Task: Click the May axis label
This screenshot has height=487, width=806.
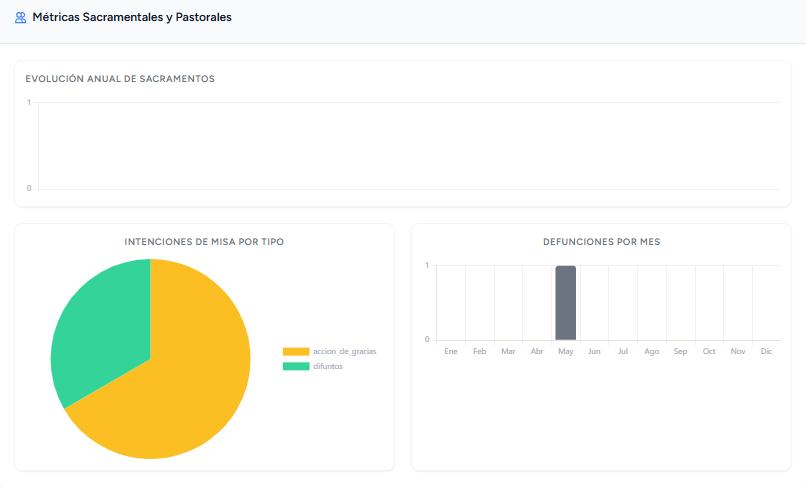Action: click(x=565, y=351)
